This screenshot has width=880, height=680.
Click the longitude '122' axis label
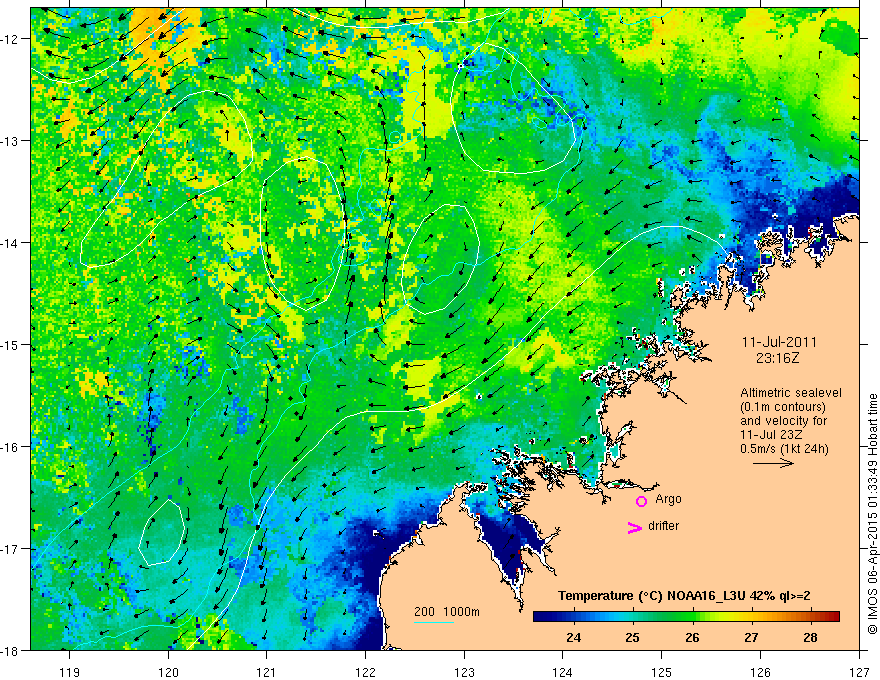tap(365, 672)
